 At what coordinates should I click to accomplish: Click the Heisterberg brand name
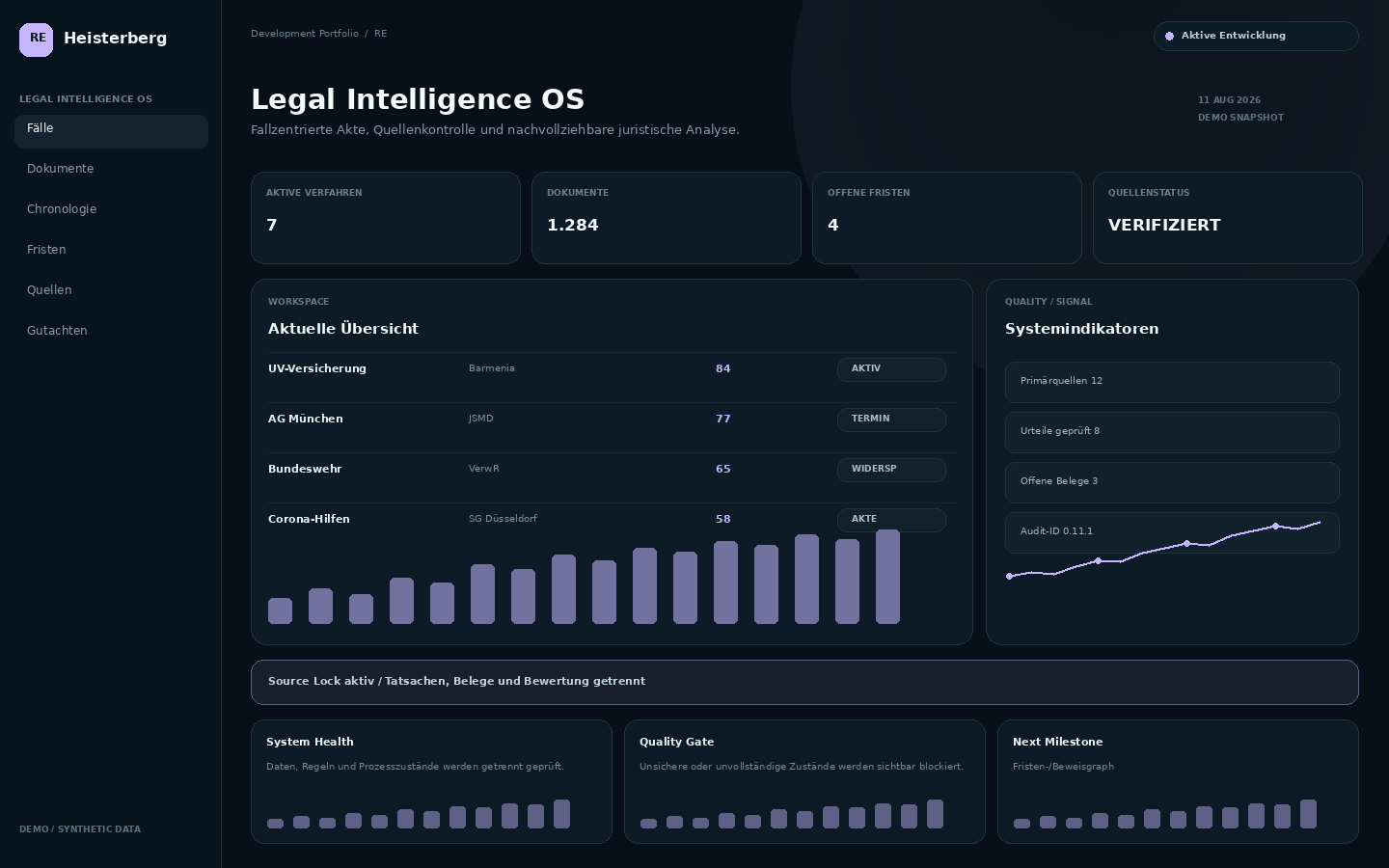(115, 39)
